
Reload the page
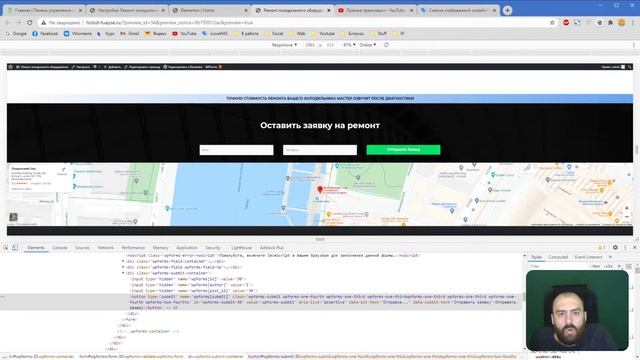point(29,23)
